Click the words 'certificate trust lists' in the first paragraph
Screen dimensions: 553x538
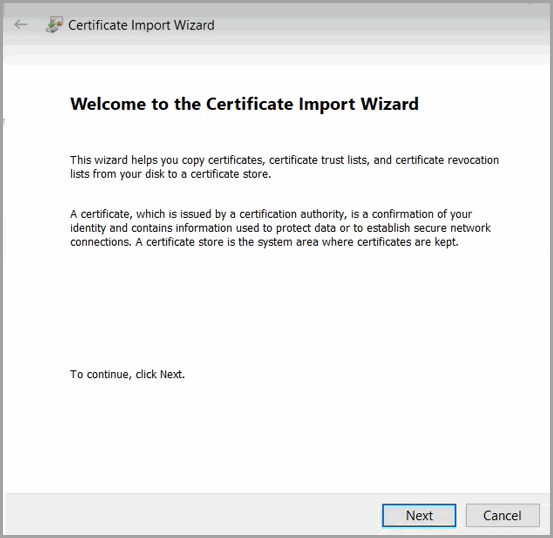319,160
